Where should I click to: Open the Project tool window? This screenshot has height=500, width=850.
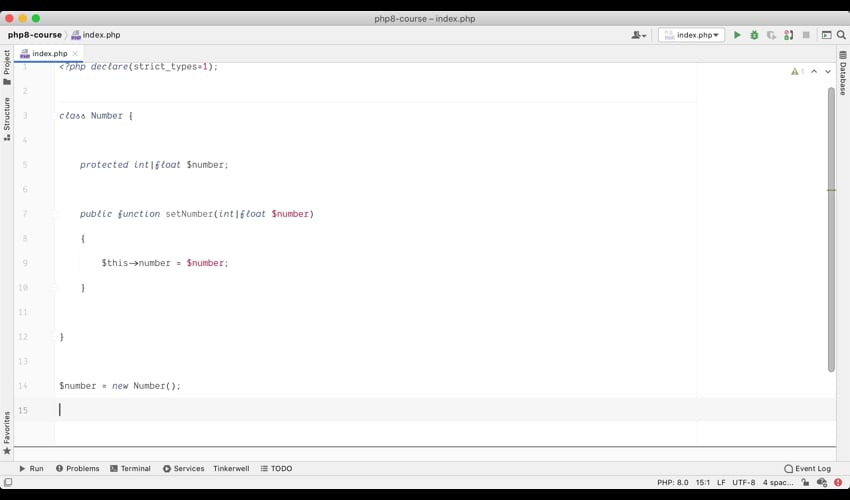click(7, 67)
